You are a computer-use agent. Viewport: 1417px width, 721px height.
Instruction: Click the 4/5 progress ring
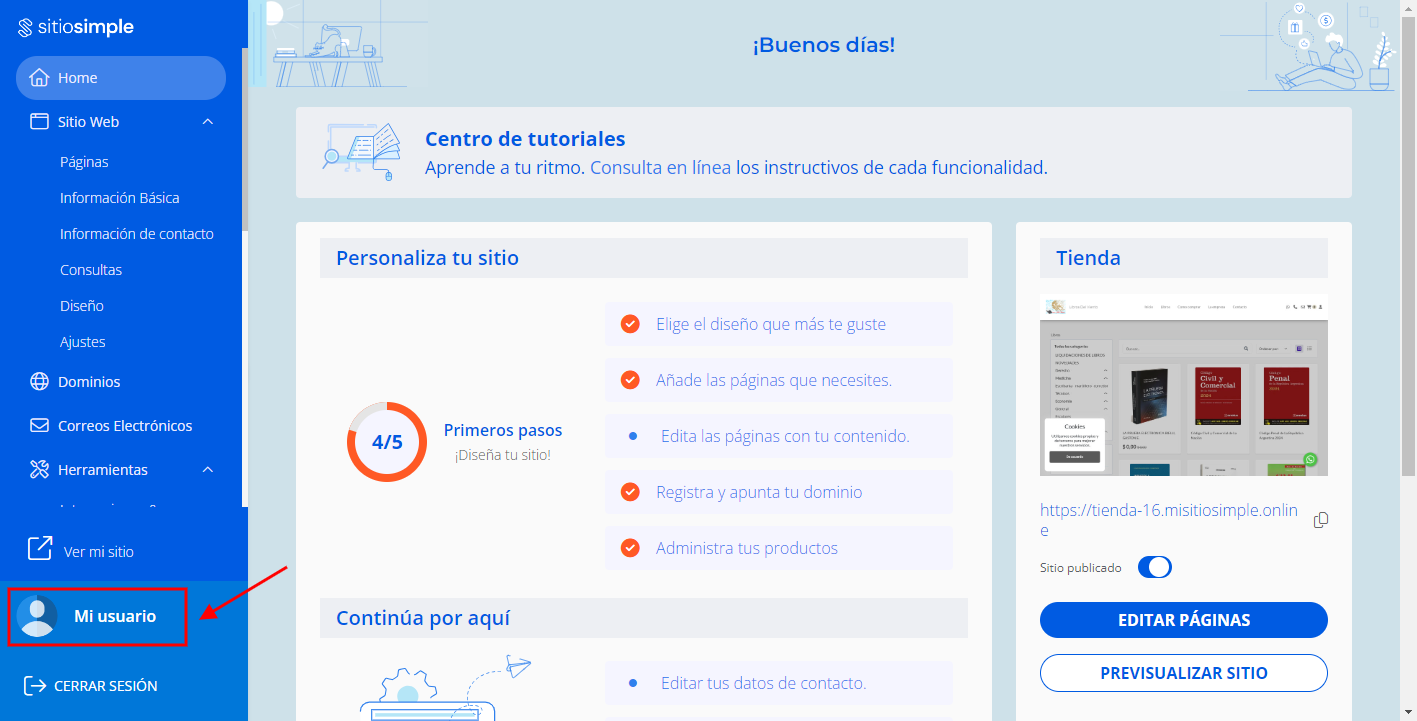[387, 442]
